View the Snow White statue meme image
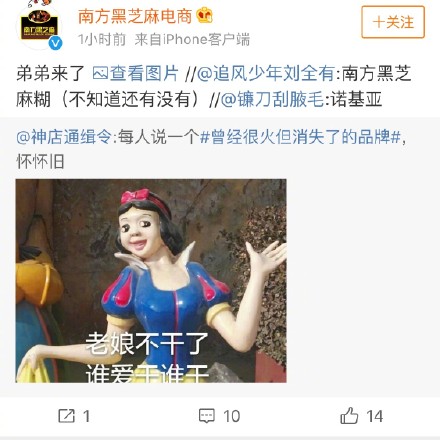The image size is (440, 440). [x=151, y=281]
